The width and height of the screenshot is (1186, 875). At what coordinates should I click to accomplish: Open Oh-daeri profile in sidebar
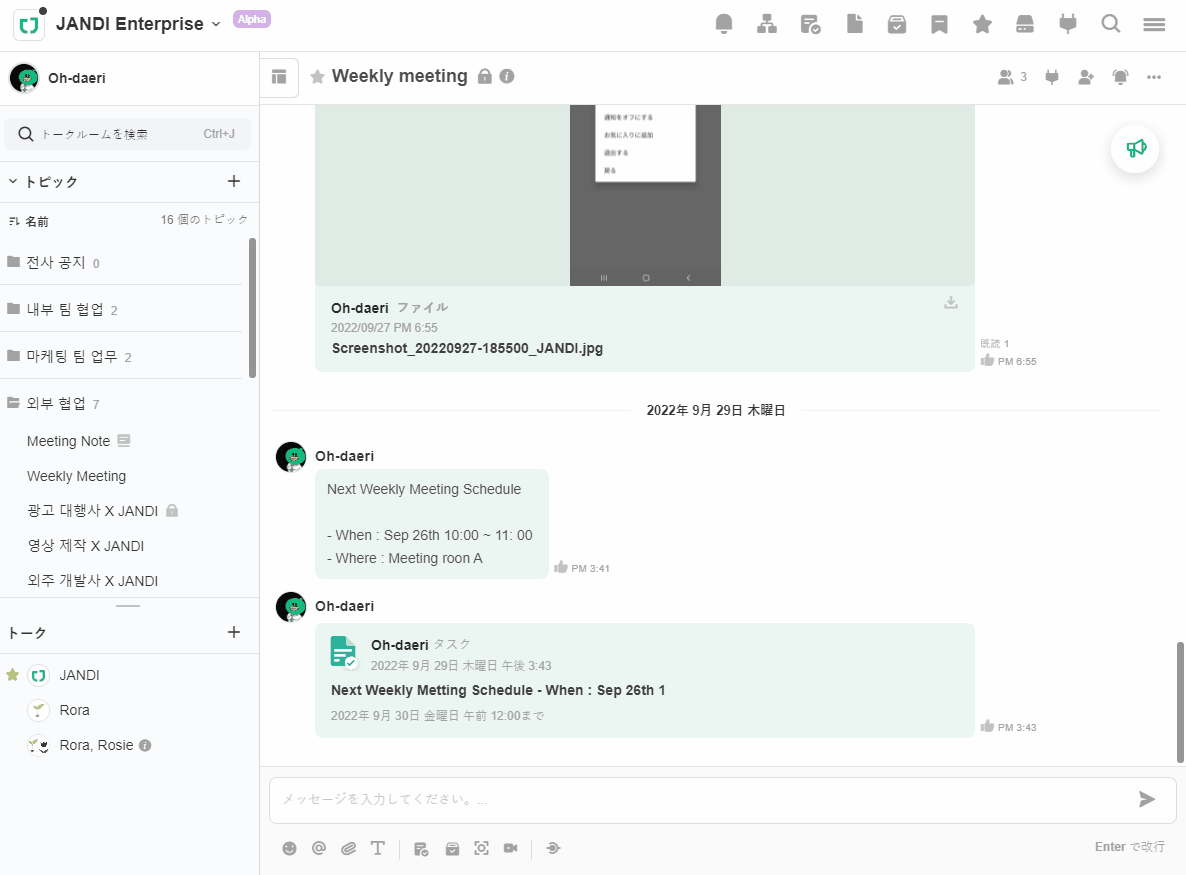point(57,78)
